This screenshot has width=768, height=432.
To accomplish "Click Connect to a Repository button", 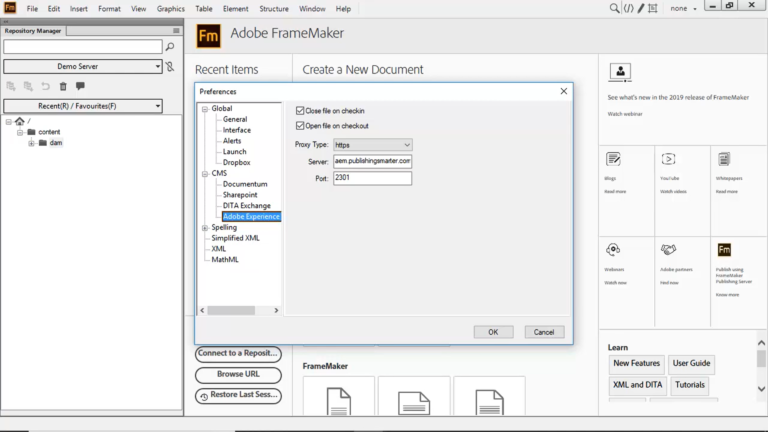I will (238, 354).
